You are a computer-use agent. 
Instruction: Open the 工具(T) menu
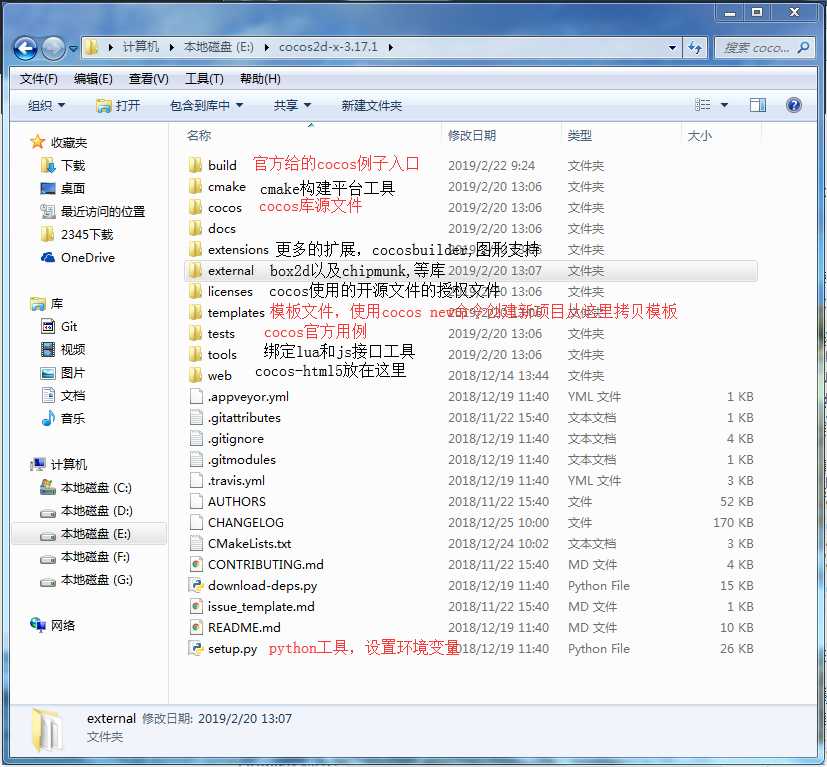[204, 79]
